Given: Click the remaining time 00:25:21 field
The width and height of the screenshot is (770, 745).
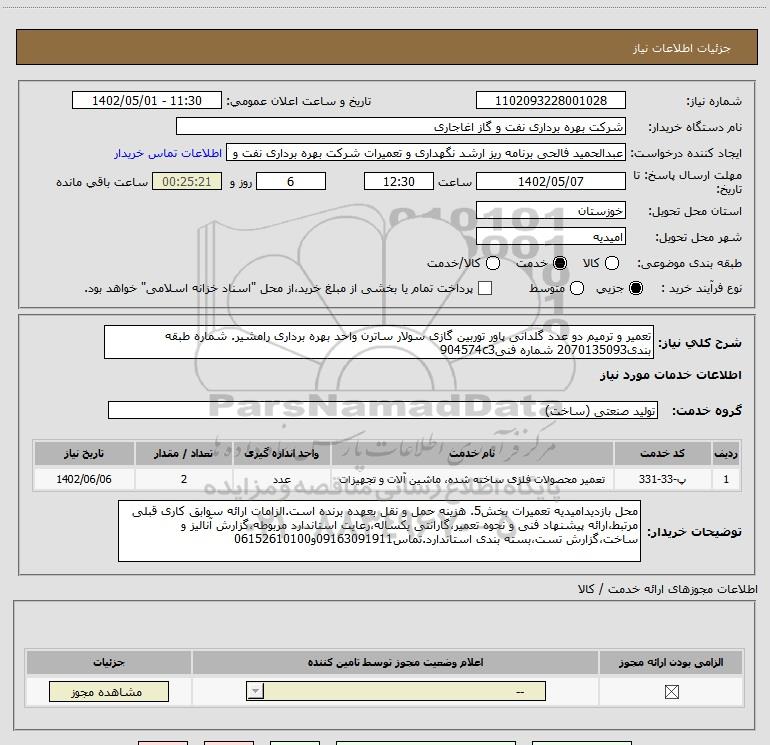Looking at the screenshot, I should click(x=187, y=181).
